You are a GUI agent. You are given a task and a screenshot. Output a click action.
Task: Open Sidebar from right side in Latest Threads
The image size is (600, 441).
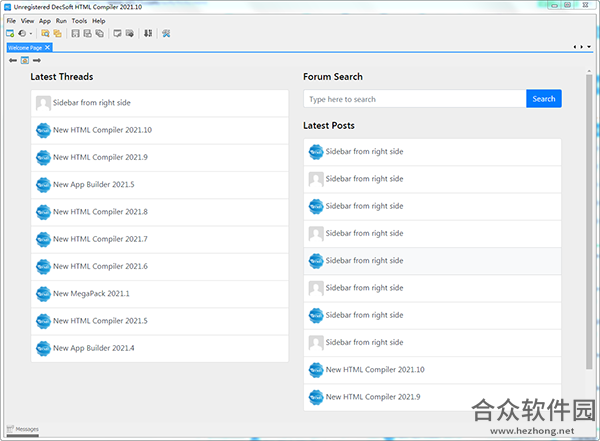click(160, 103)
